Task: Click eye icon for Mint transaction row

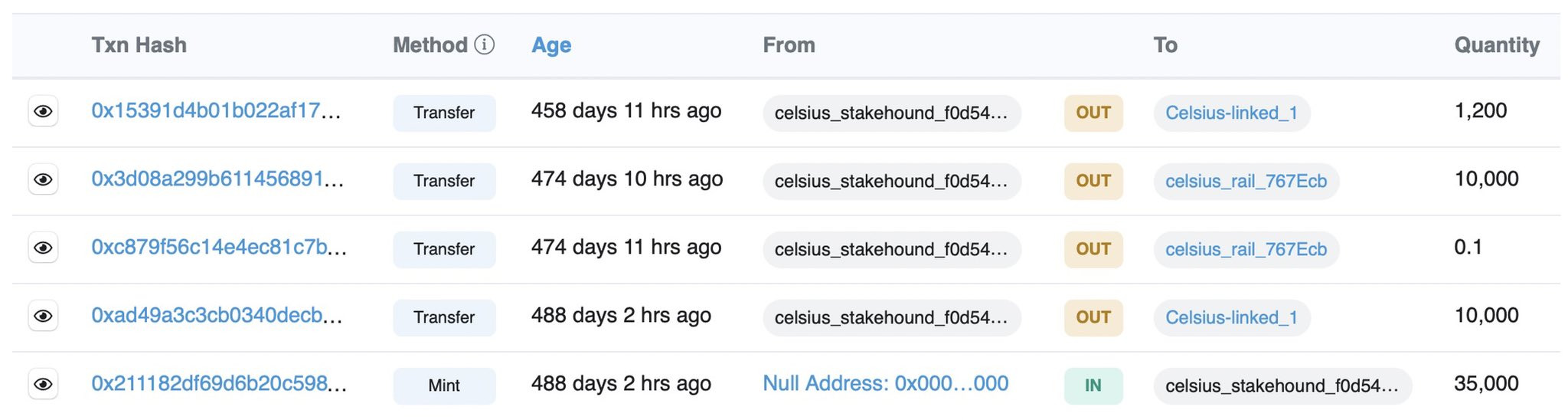Action: [44, 384]
